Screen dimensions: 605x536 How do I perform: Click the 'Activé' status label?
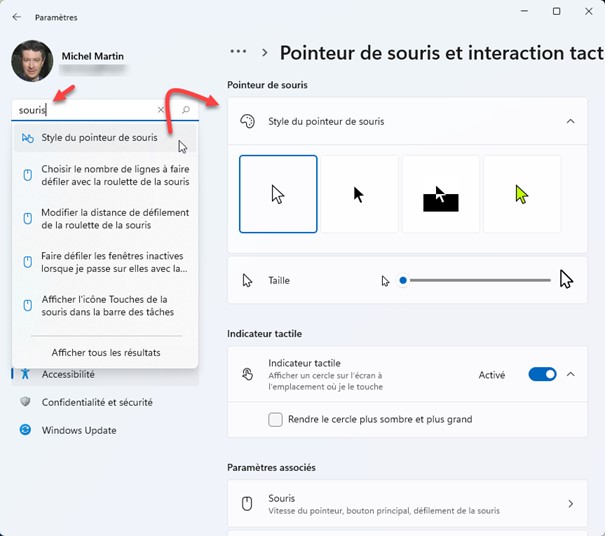[x=492, y=375]
